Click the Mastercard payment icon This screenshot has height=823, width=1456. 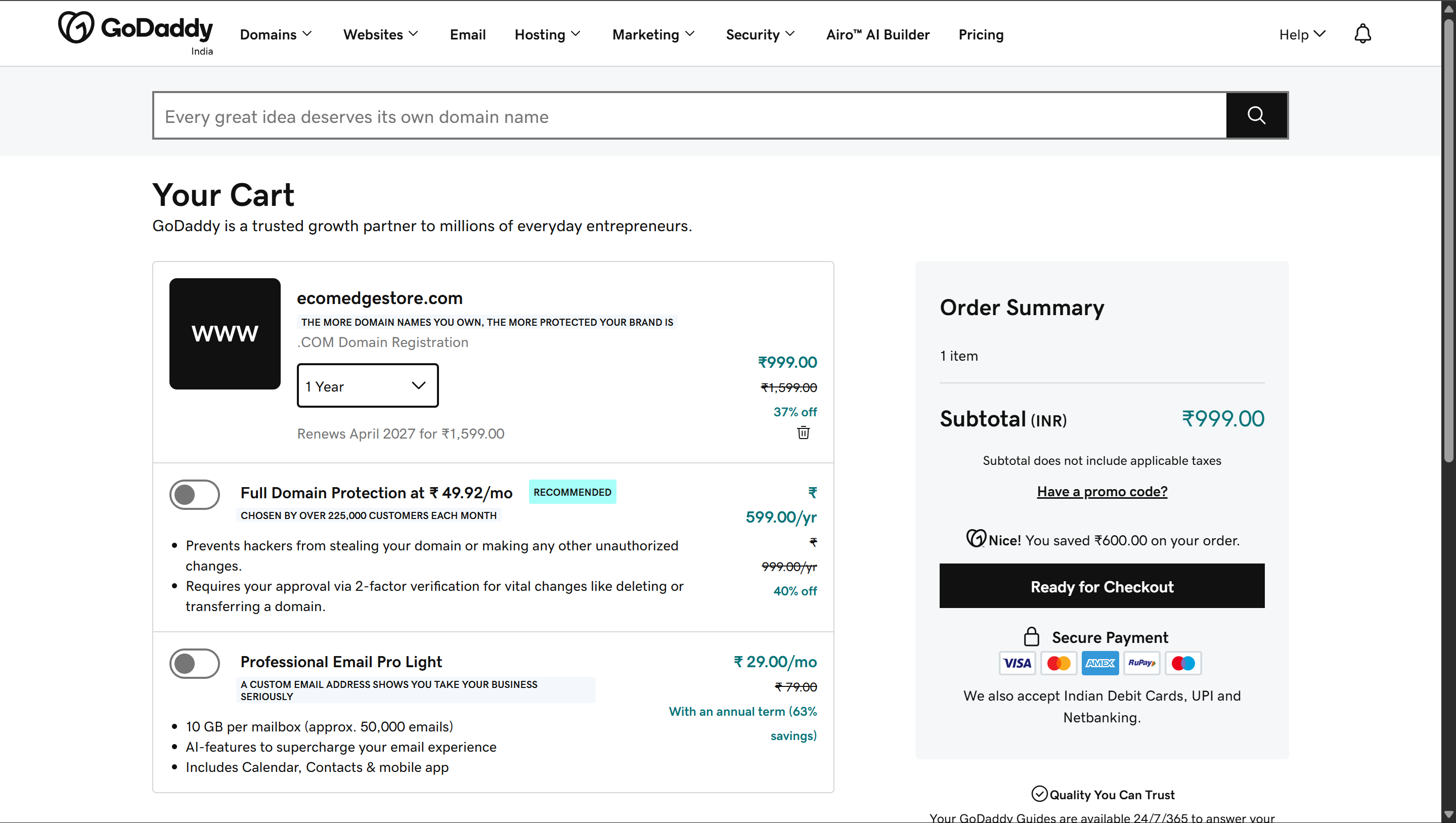point(1058,663)
